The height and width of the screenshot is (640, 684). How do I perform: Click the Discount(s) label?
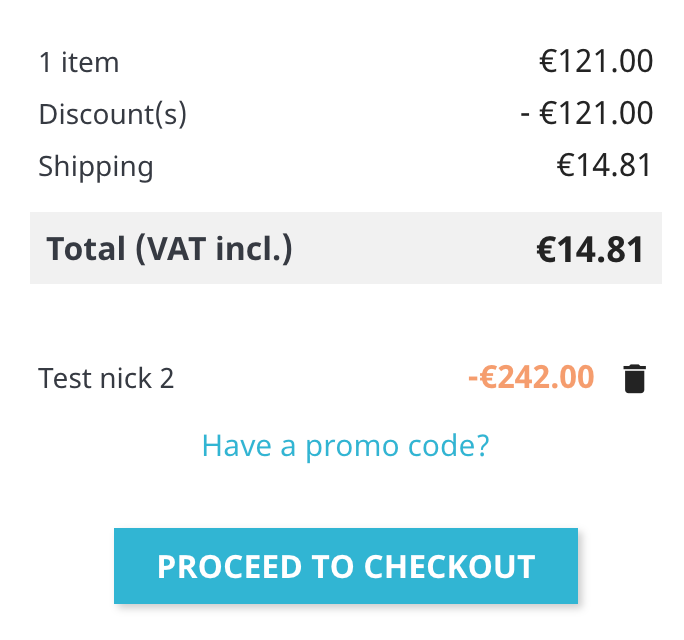click(113, 114)
